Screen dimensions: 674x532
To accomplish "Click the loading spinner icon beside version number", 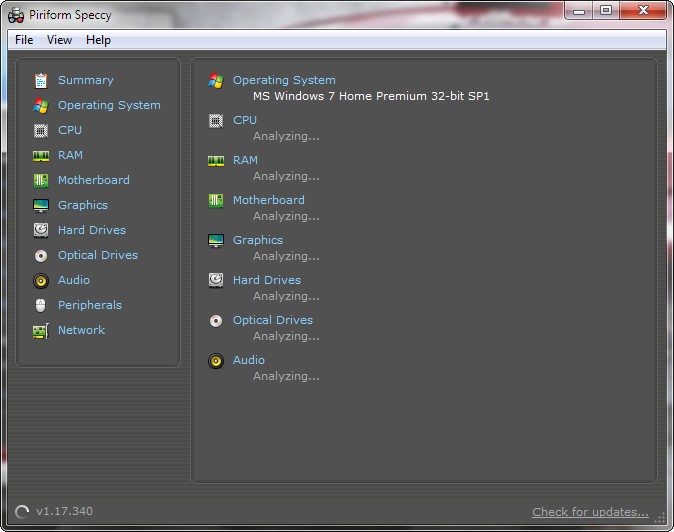I will [22, 511].
